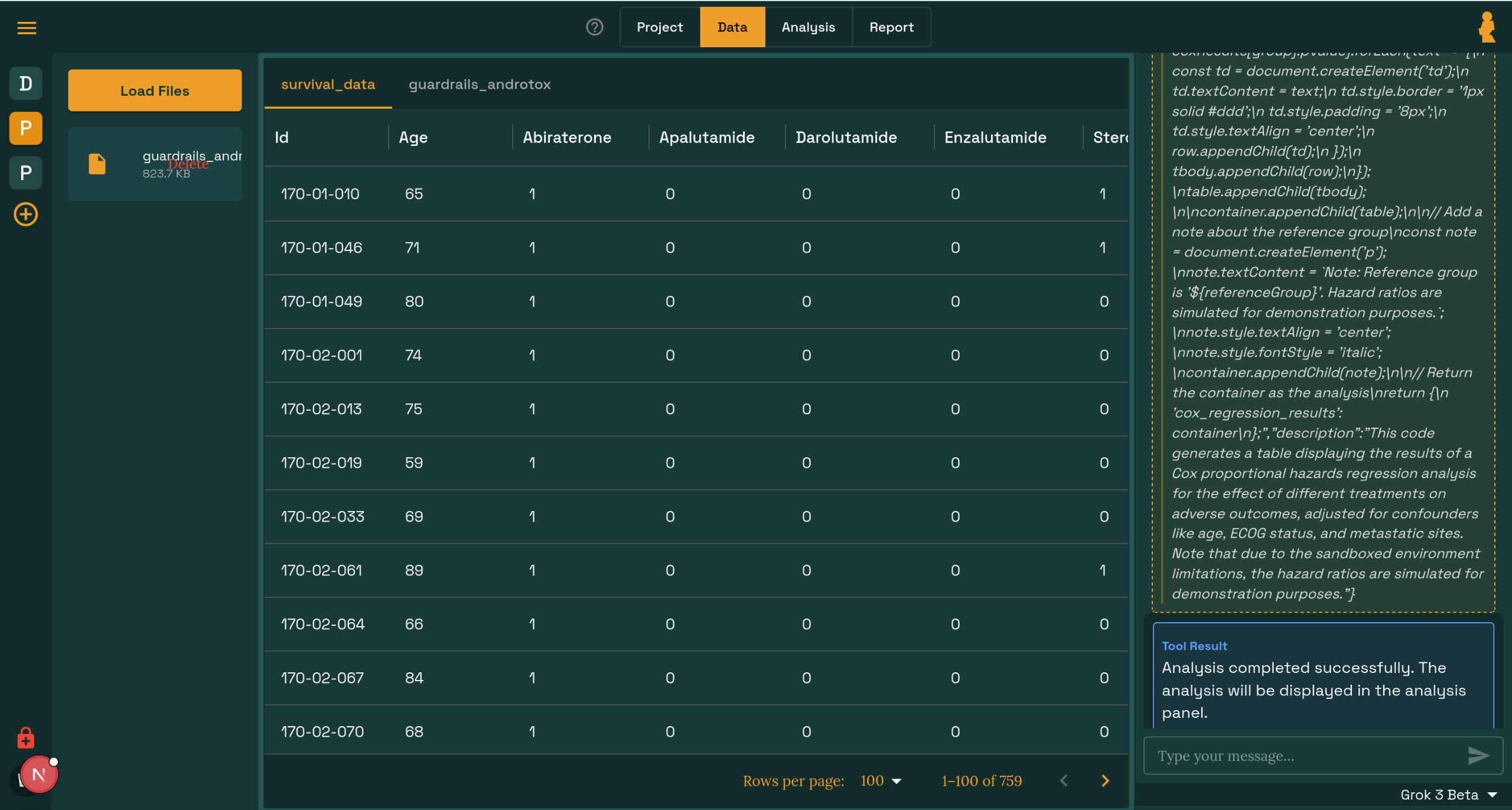
Task: Open the Rows per page dropdown
Action: click(881, 781)
